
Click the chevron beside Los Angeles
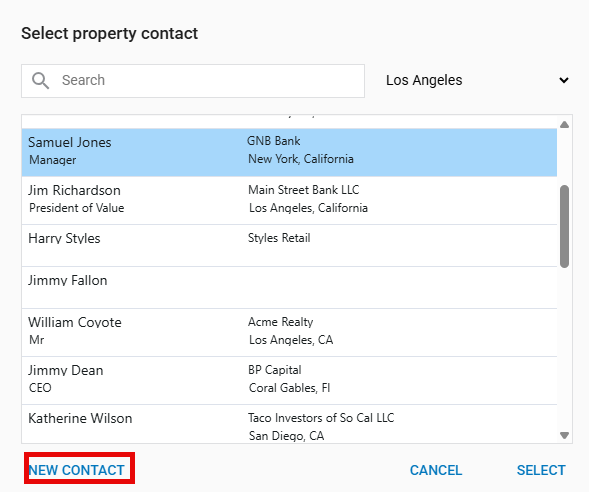(563, 80)
